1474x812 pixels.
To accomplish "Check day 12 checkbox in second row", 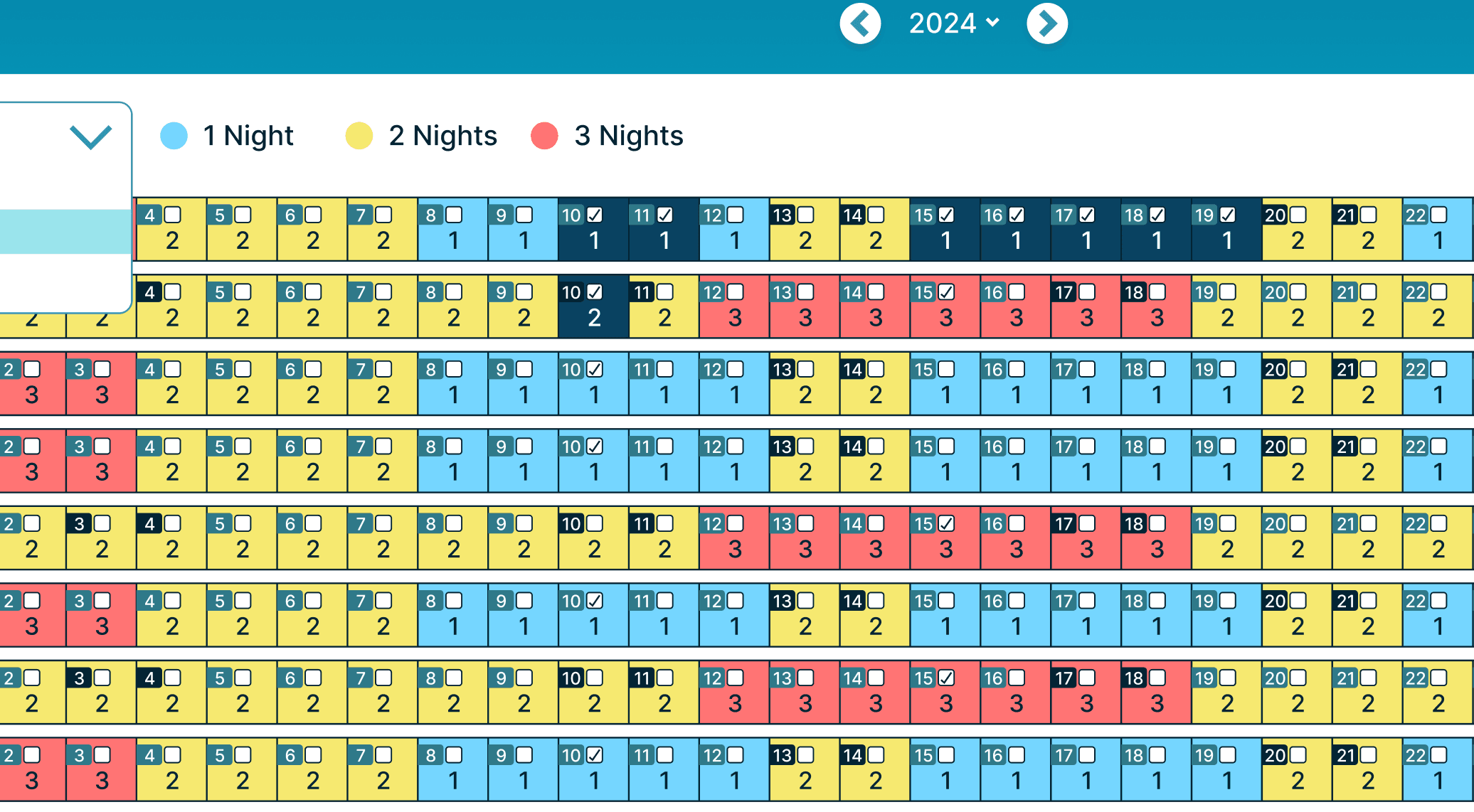I will [x=736, y=292].
